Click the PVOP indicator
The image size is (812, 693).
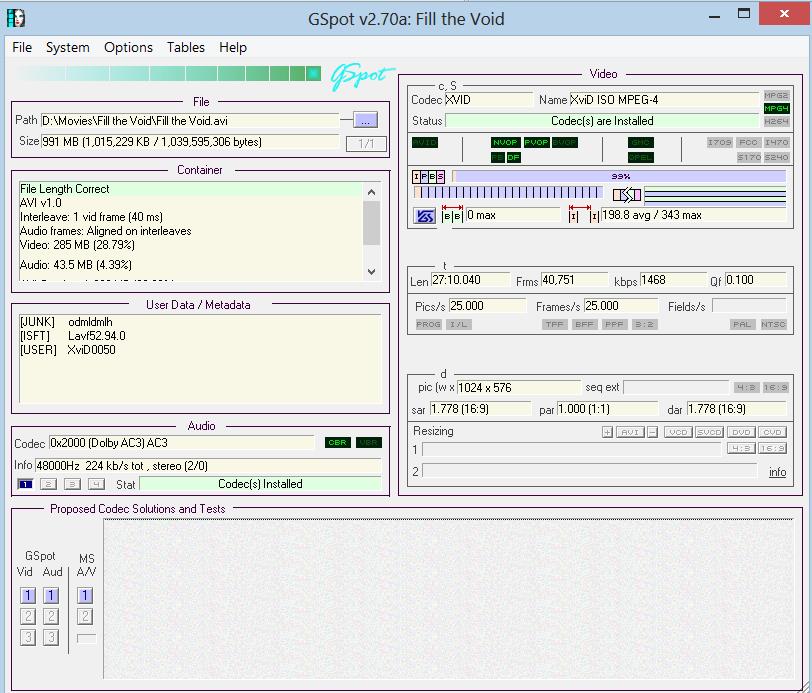(x=536, y=142)
